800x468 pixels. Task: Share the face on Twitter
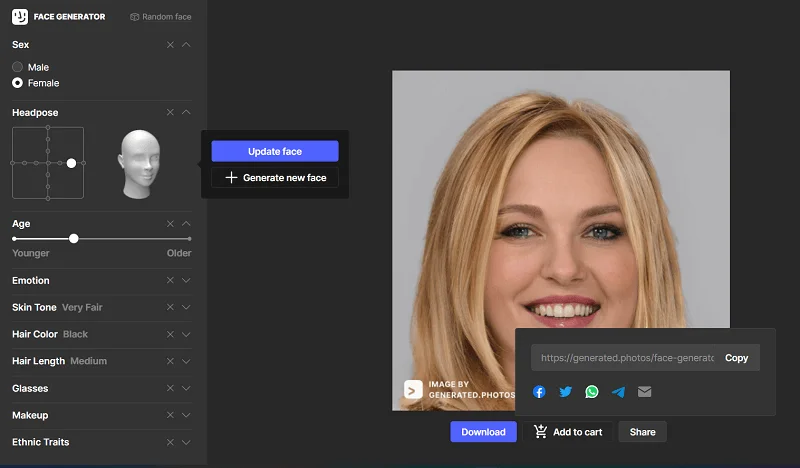tap(565, 392)
